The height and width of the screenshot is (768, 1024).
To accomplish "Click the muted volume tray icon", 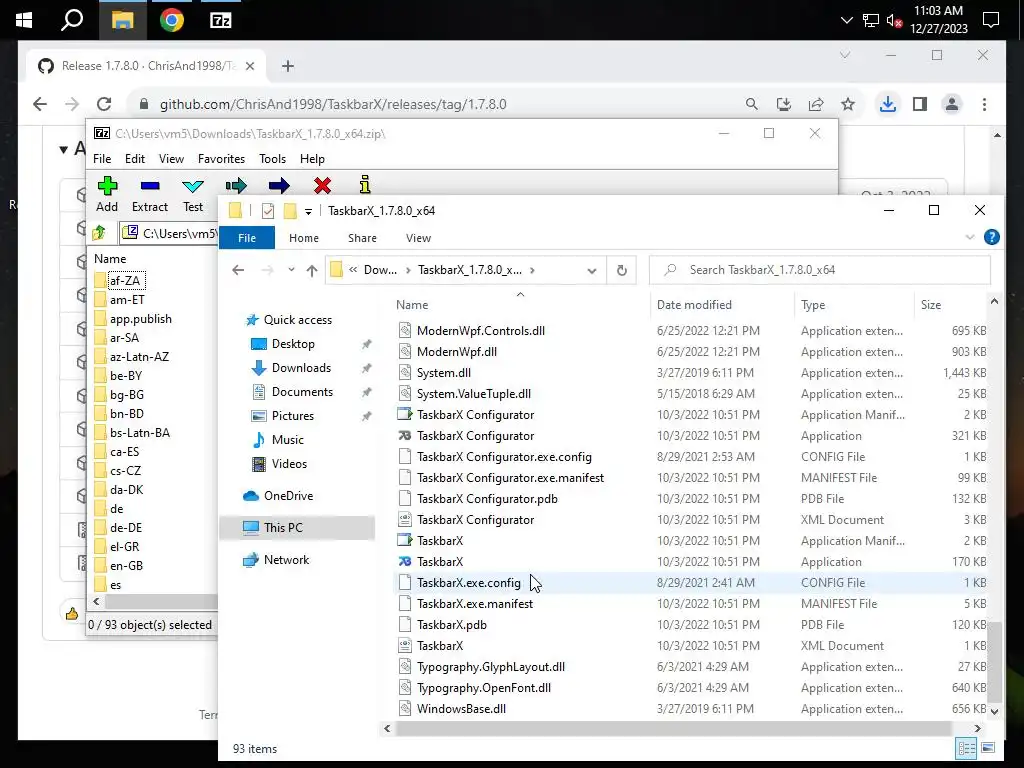I will coord(894,21).
